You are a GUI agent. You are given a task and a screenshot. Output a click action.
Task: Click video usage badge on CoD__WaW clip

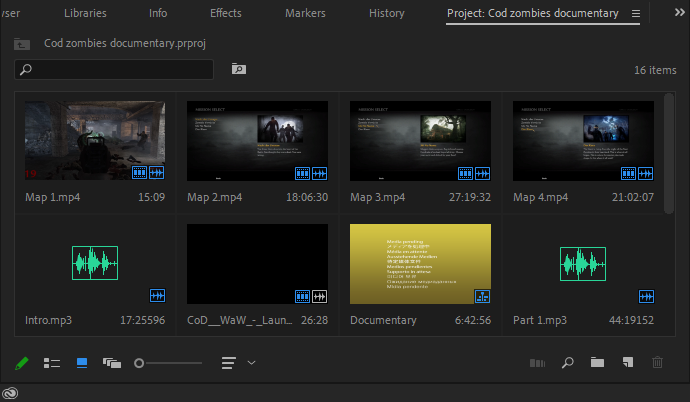pyautogui.click(x=302, y=297)
